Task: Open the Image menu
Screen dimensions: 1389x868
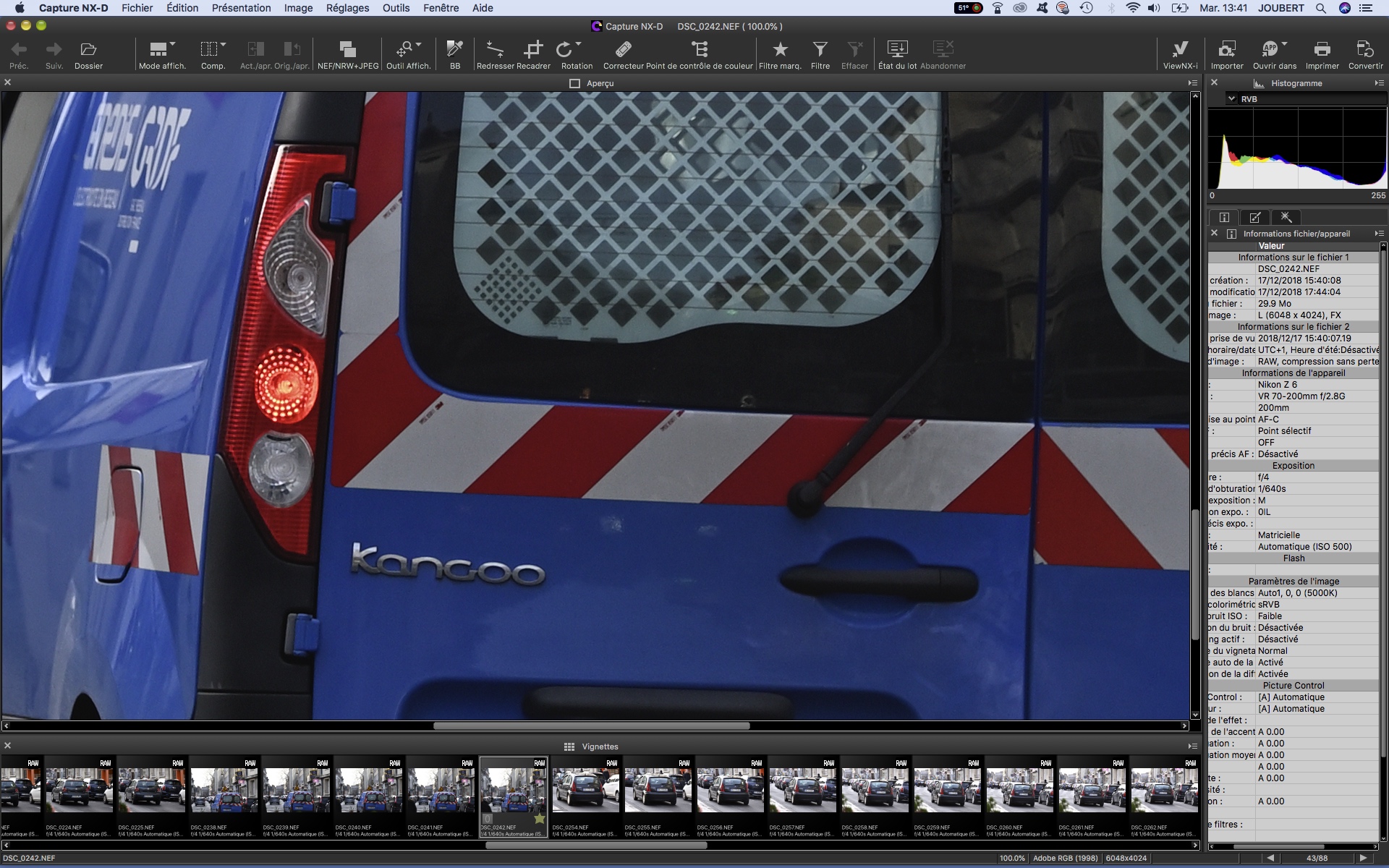Action: pos(298,8)
